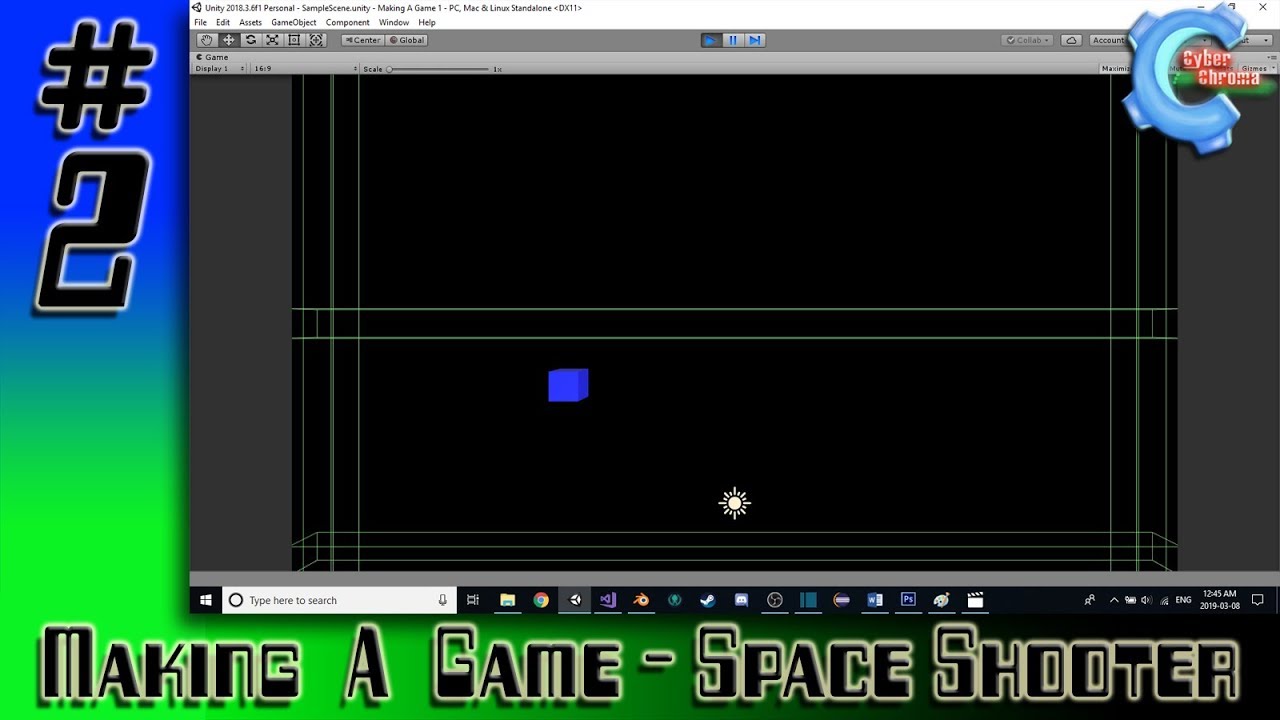The image size is (1280, 720).
Task: Open Discord from the taskbar
Action: pos(741,600)
